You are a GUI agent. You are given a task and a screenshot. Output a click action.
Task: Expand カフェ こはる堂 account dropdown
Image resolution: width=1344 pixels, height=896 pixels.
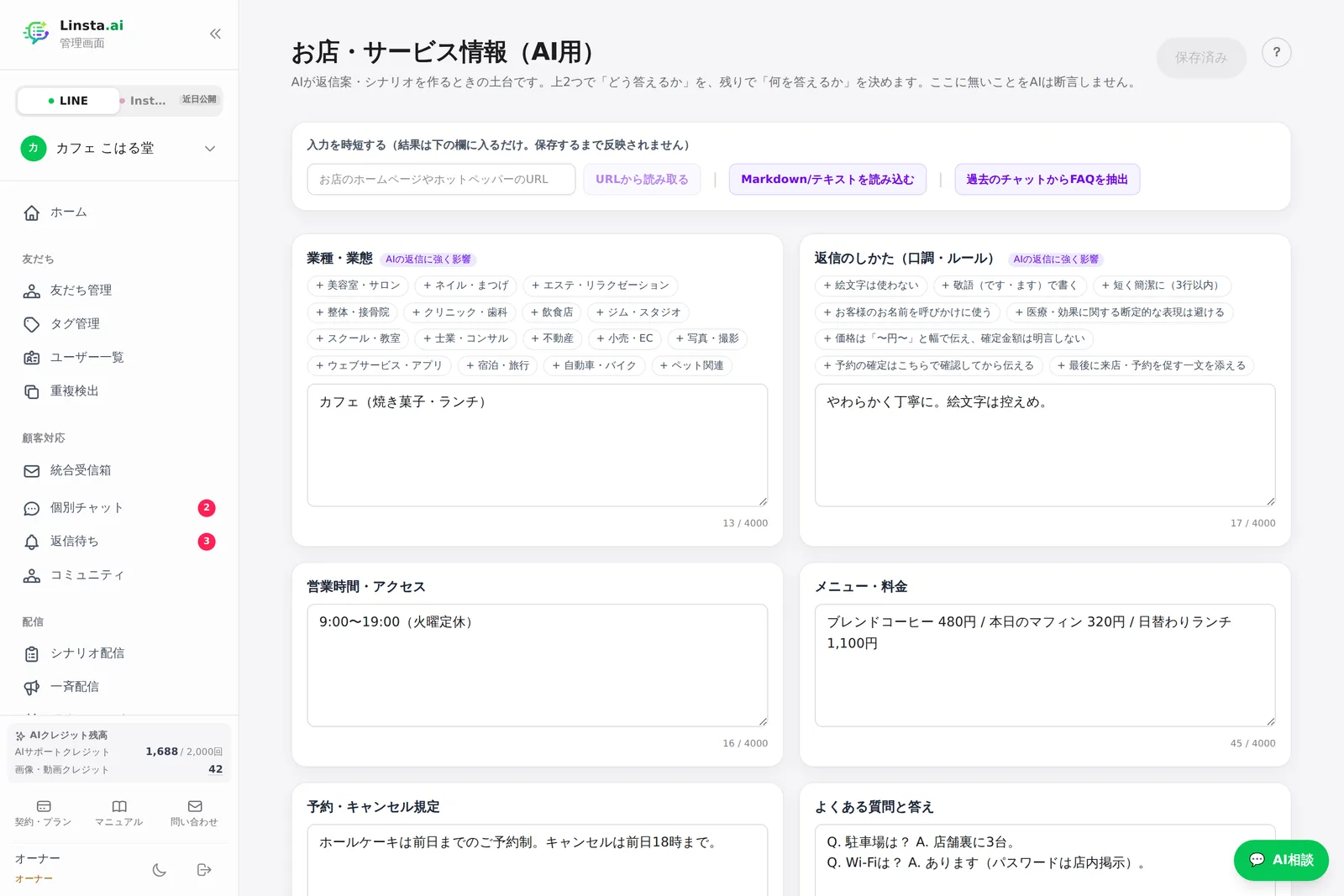click(x=210, y=149)
